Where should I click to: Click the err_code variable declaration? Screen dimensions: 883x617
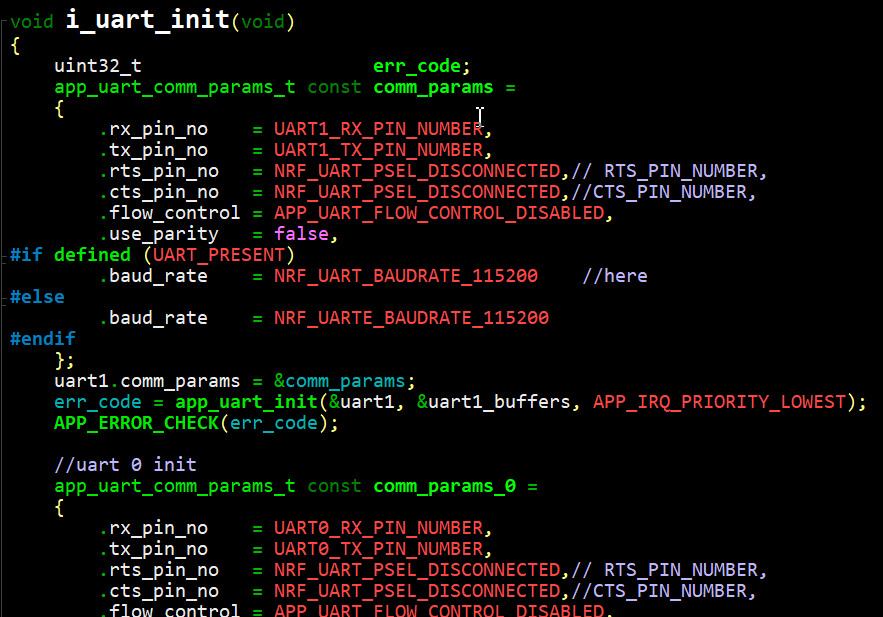point(417,65)
